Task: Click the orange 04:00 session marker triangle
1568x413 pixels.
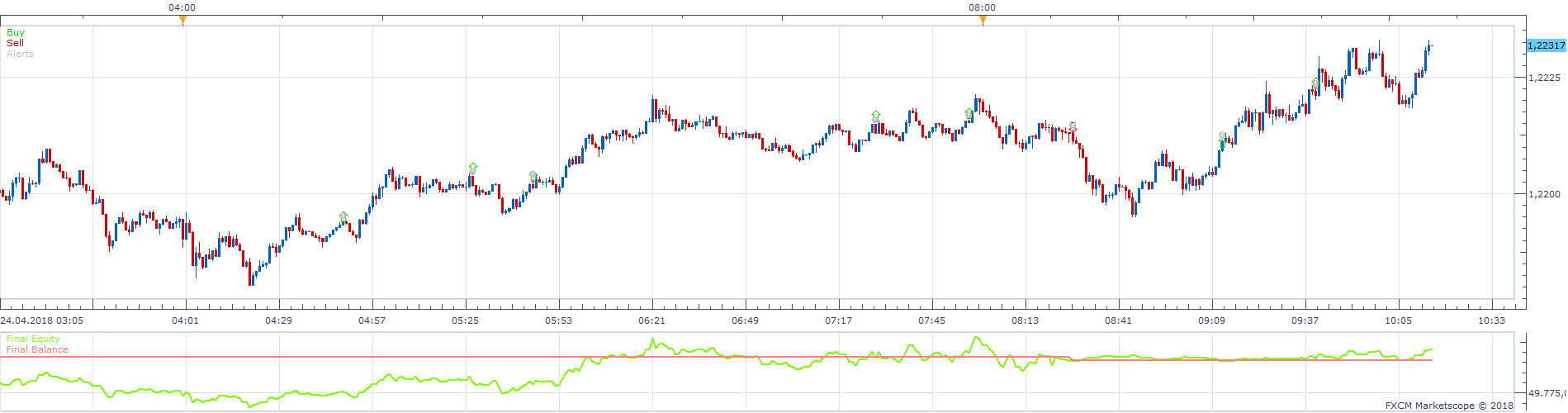Action: 182,21
